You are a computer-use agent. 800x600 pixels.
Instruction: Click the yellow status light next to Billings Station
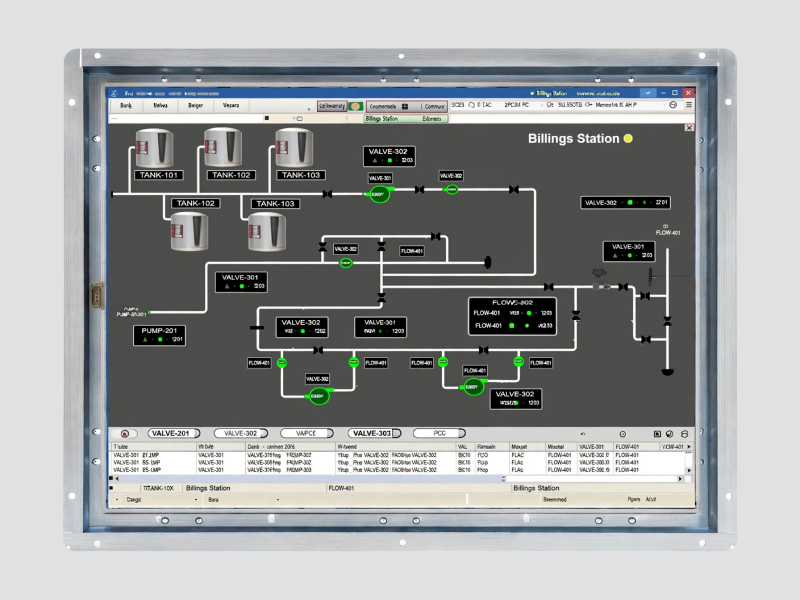coord(628,138)
